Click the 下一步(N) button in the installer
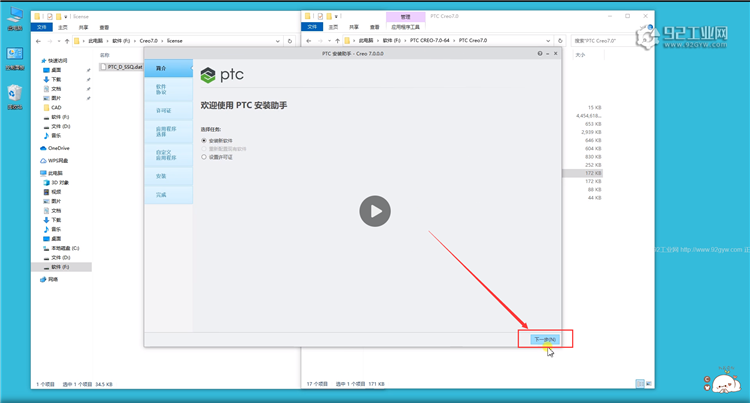 pos(545,339)
